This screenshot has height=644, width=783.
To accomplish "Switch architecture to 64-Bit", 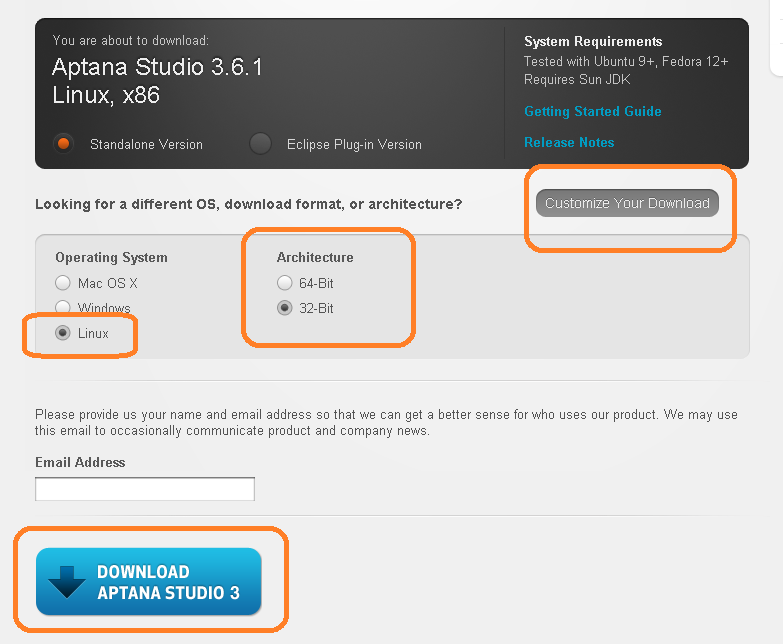I will [x=285, y=283].
